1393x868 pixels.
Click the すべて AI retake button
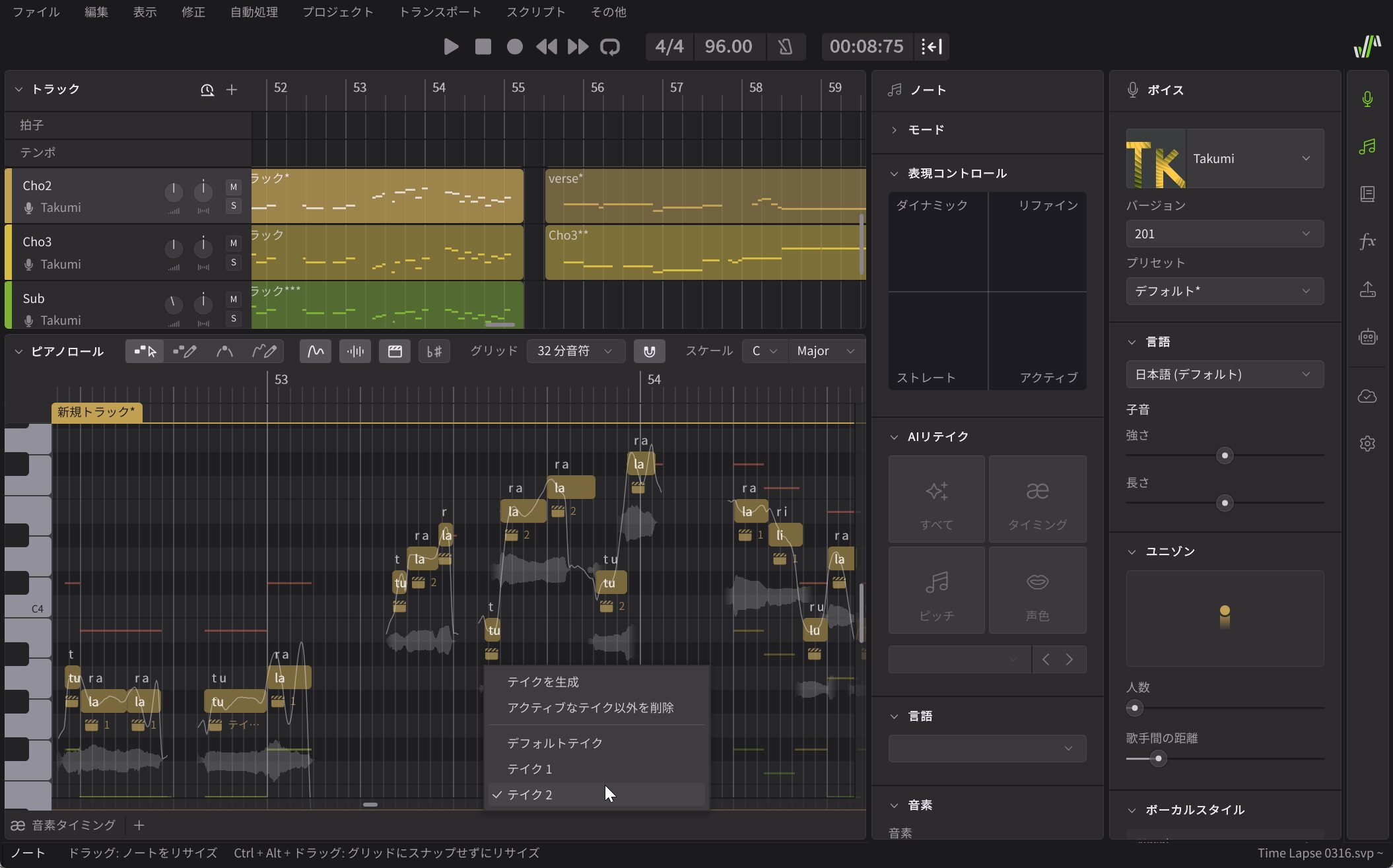point(936,500)
